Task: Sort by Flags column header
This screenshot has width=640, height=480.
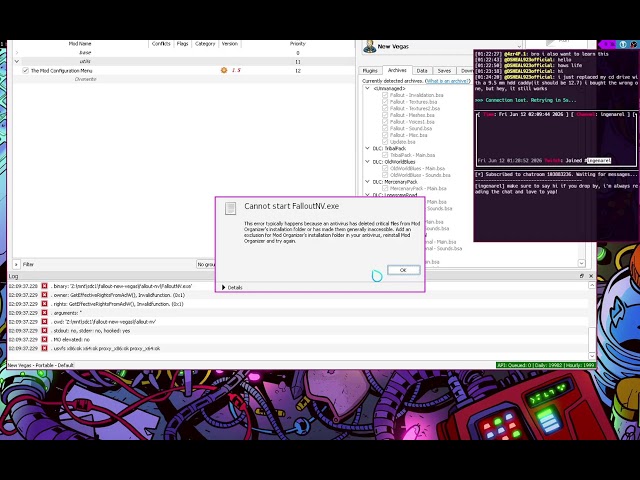Action: point(182,44)
